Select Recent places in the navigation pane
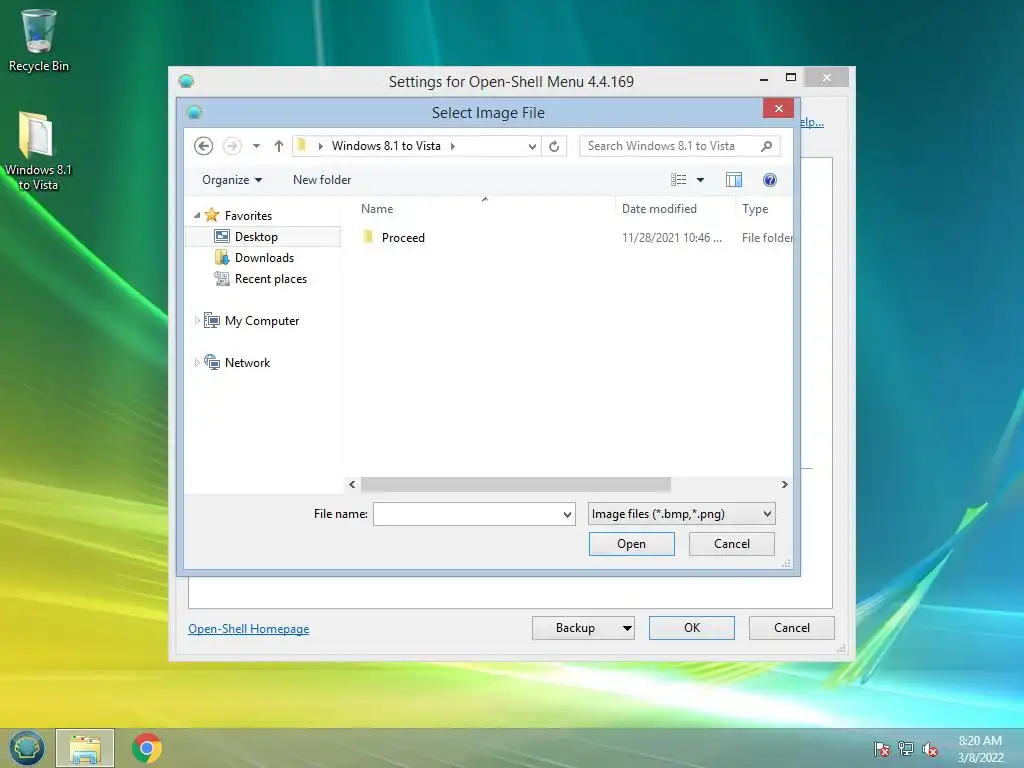The image size is (1024, 768). coord(270,279)
